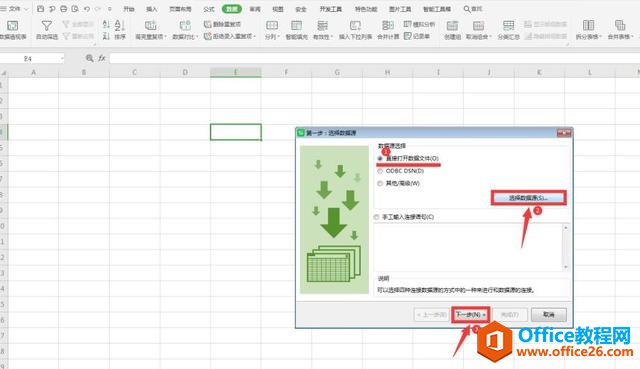
Task: Open the Insert (插入) tab
Action: pyautogui.click(x=151, y=9)
